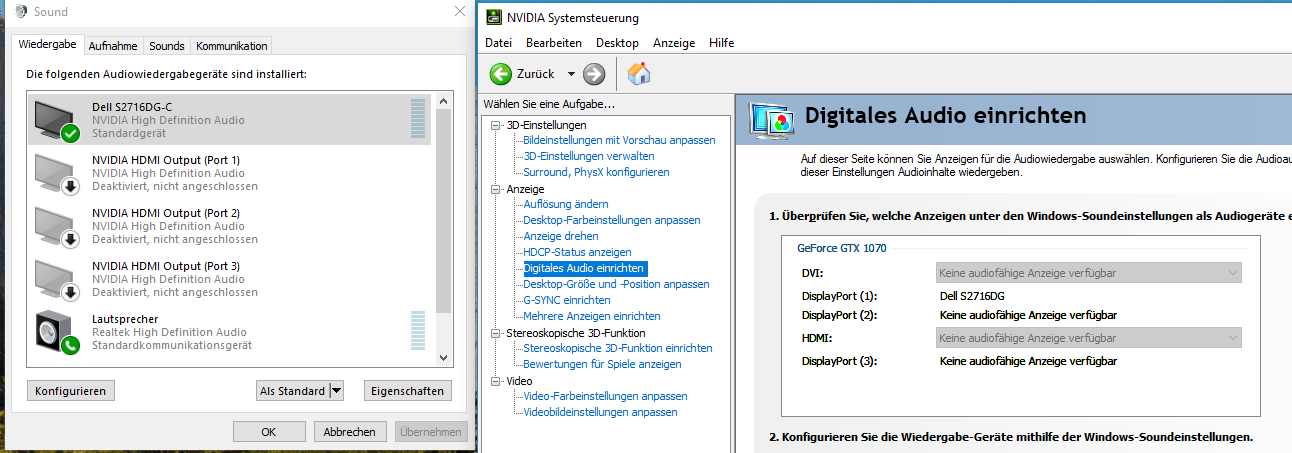Click the Konfigurieren button

click(x=71, y=391)
